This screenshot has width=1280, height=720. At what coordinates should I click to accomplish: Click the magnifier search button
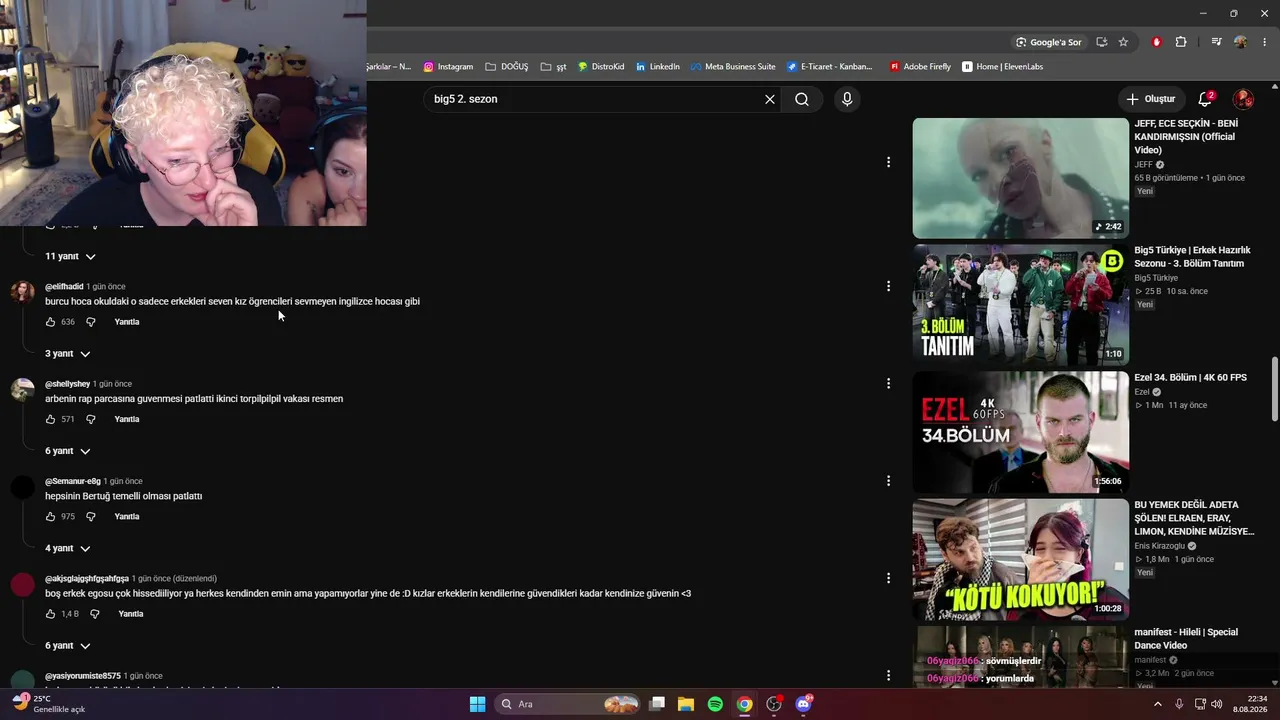pyautogui.click(x=802, y=99)
